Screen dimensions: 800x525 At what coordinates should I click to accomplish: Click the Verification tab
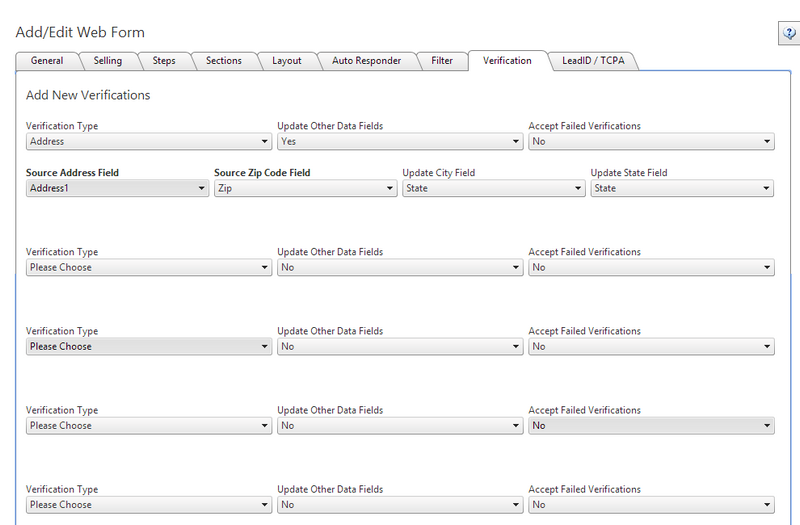pos(507,61)
